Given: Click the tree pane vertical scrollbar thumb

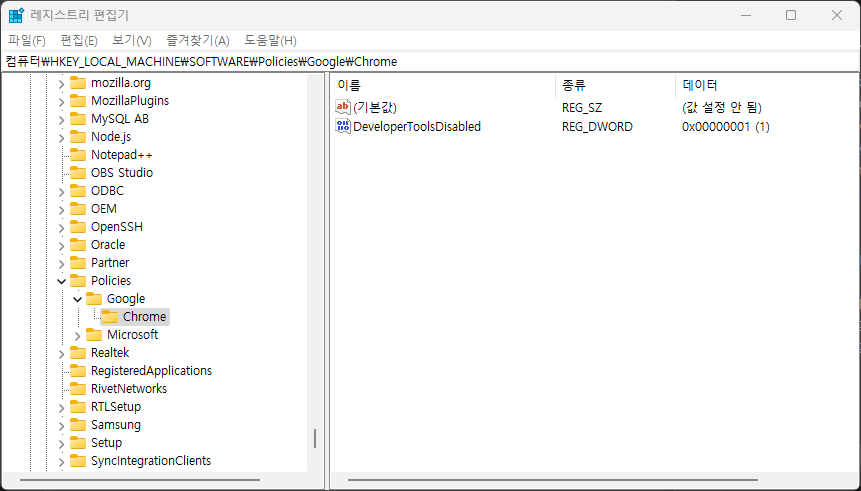Looking at the screenshot, I should coord(315,438).
